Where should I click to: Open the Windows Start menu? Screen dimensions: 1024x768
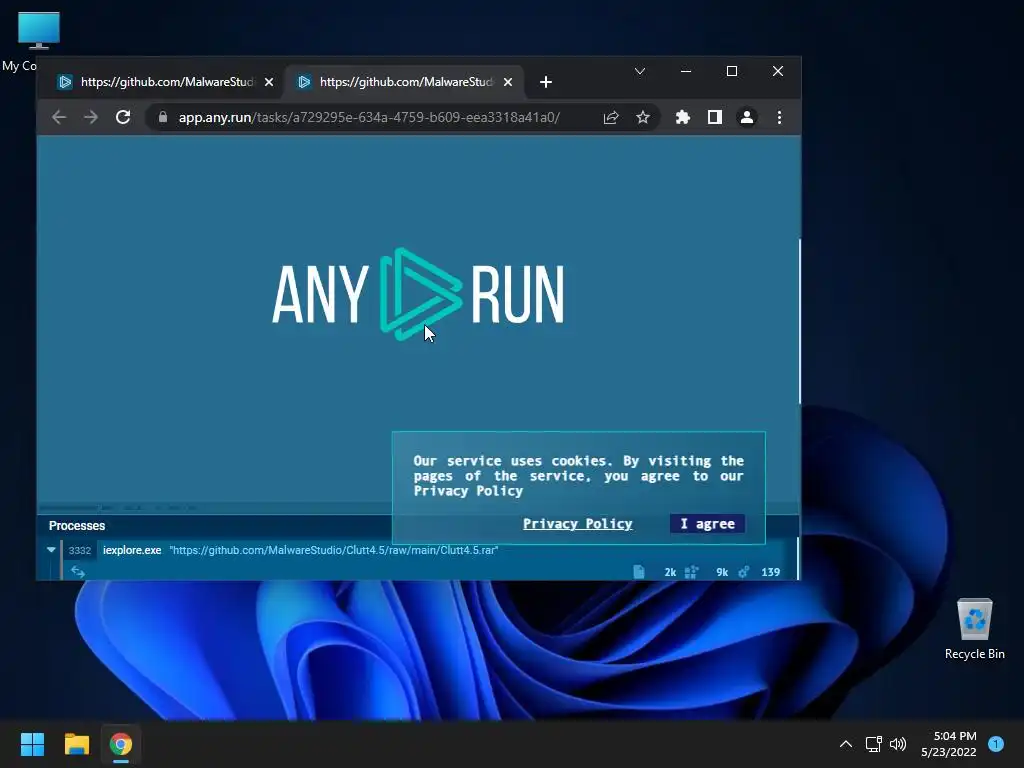click(32, 744)
